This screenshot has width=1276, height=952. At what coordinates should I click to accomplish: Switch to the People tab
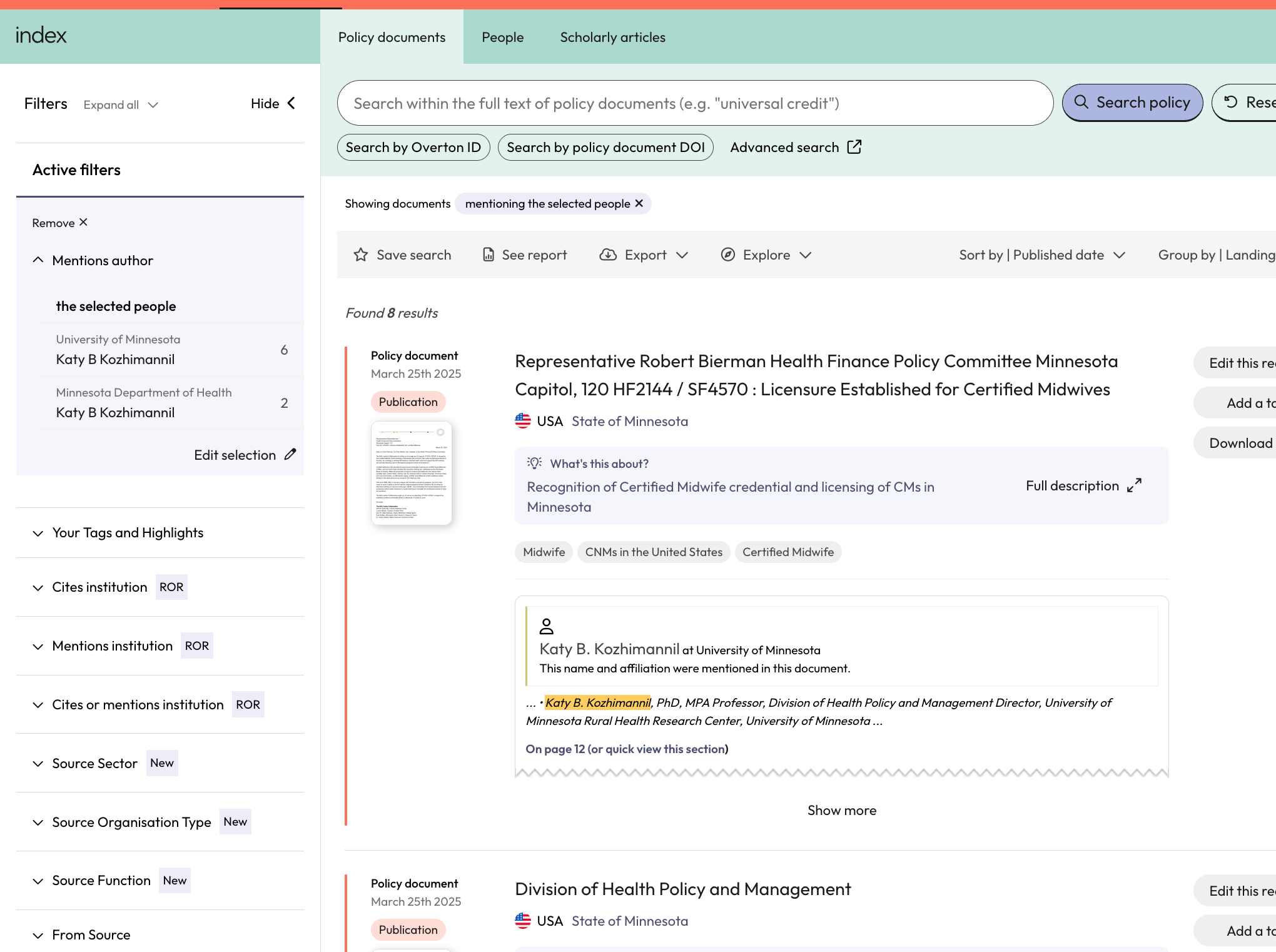click(x=502, y=37)
